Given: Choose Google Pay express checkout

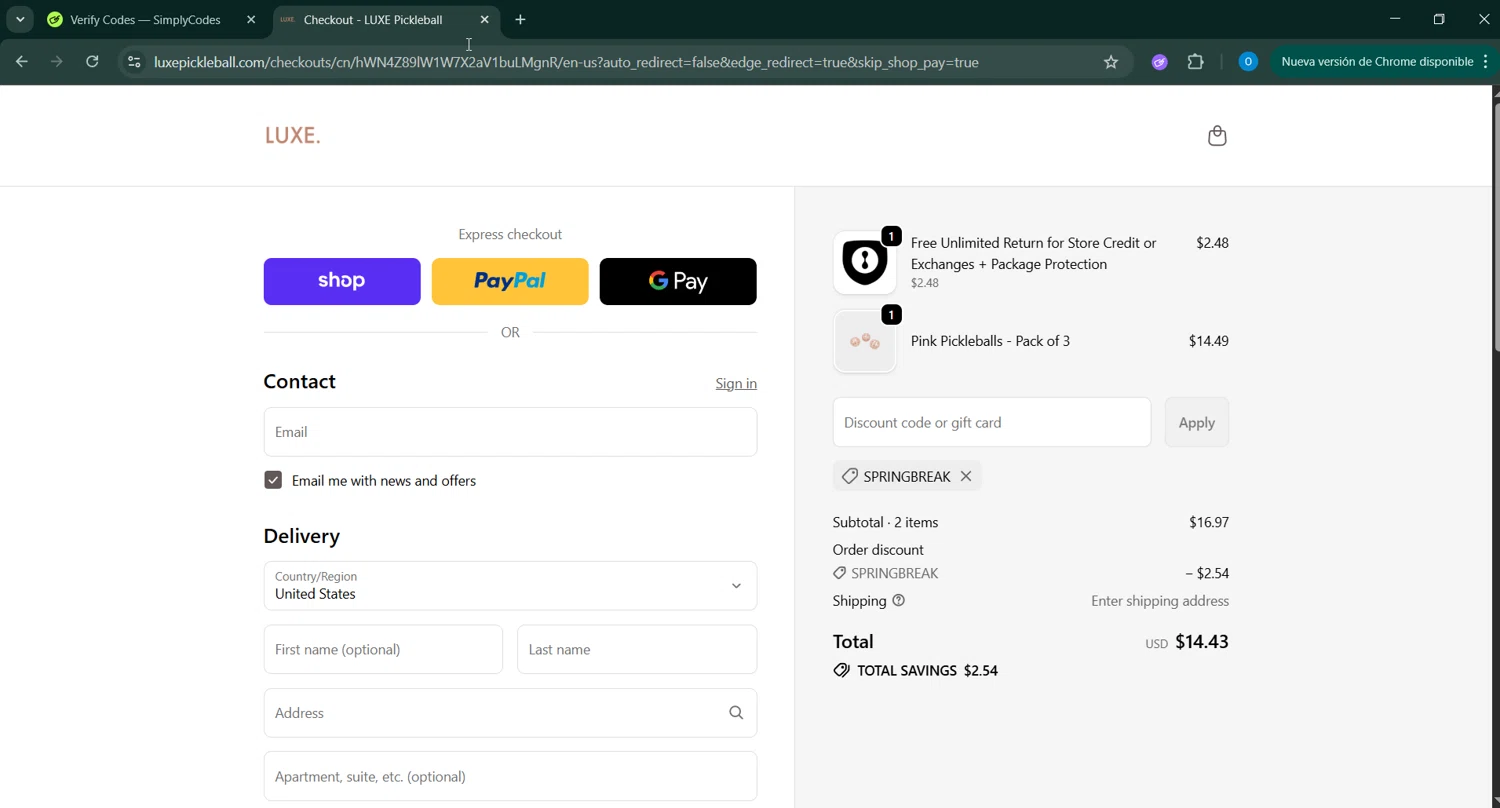Looking at the screenshot, I should tap(678, 281).
